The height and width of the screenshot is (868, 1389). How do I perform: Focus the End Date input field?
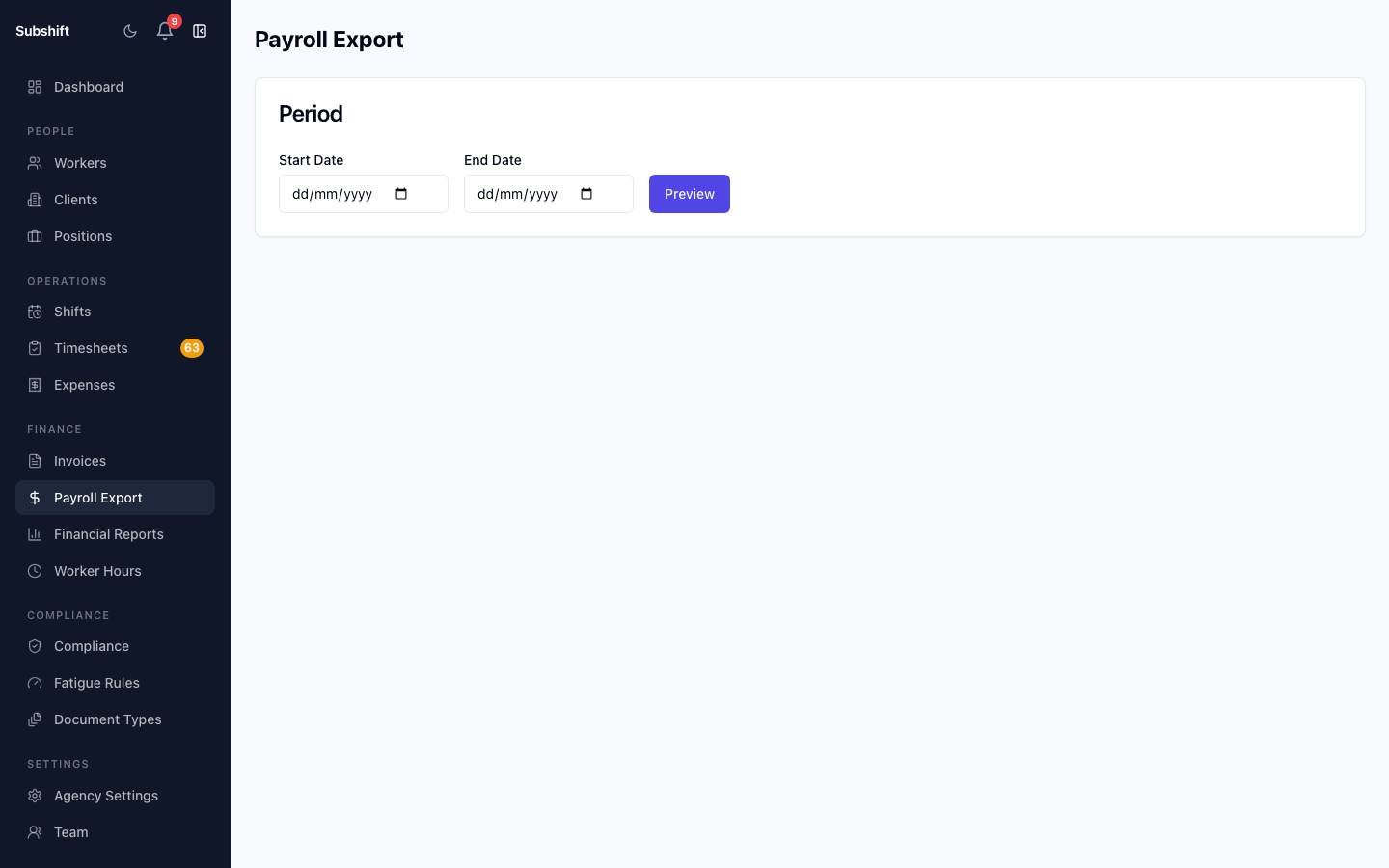point(549,194)
